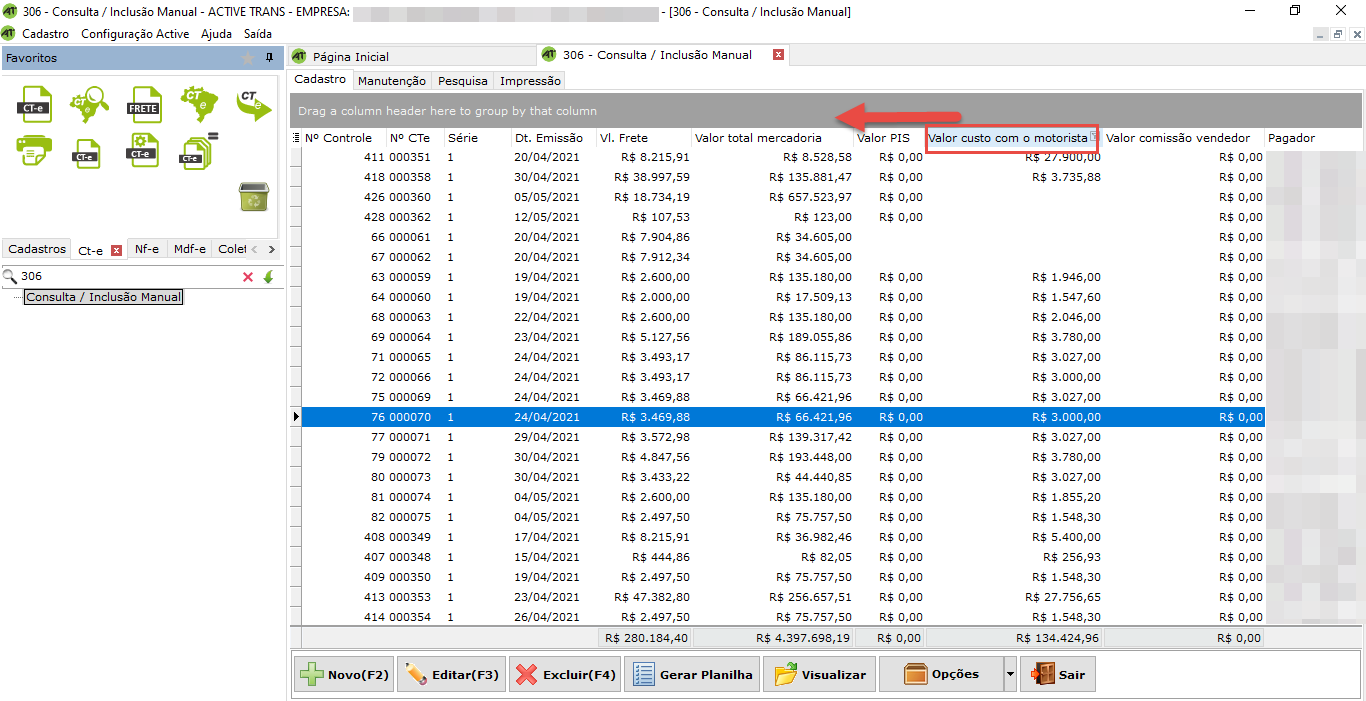Open the FRETE document favorite icon
Image resolution: width=1366 pixels, height=701 pixels.
(x=144, y=104)
